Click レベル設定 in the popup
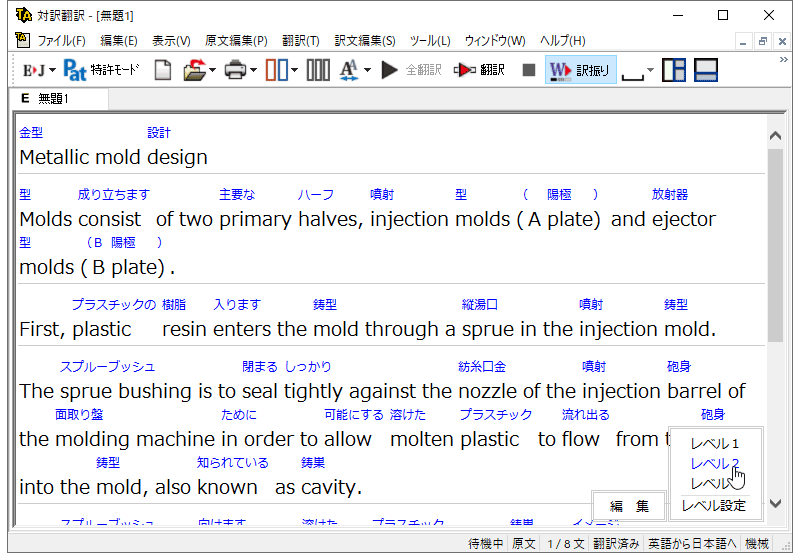The width and height of the screenshot is (800, 560). click(x=714, y=506)
